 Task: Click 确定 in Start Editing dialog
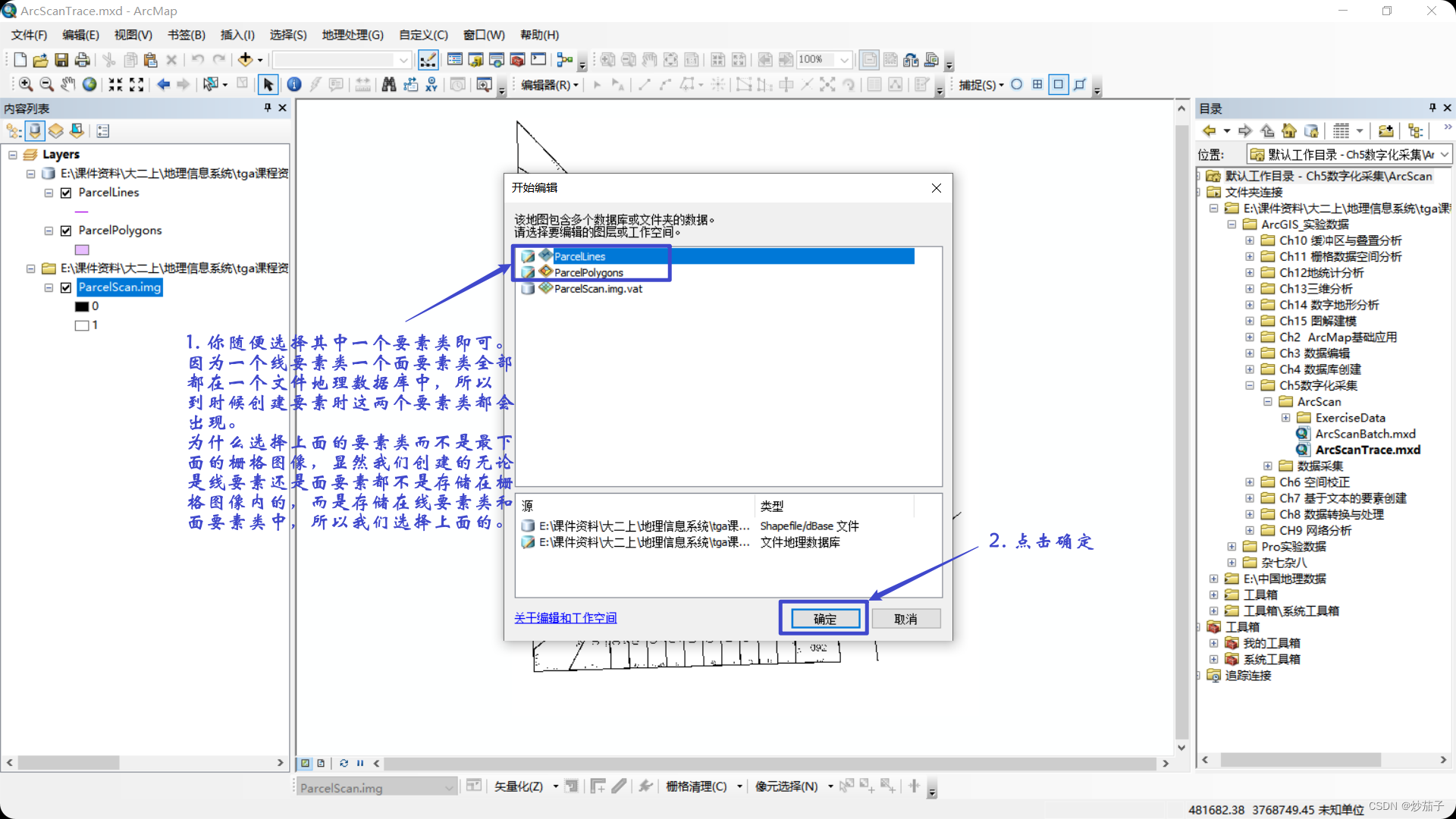tap(825, 619)
